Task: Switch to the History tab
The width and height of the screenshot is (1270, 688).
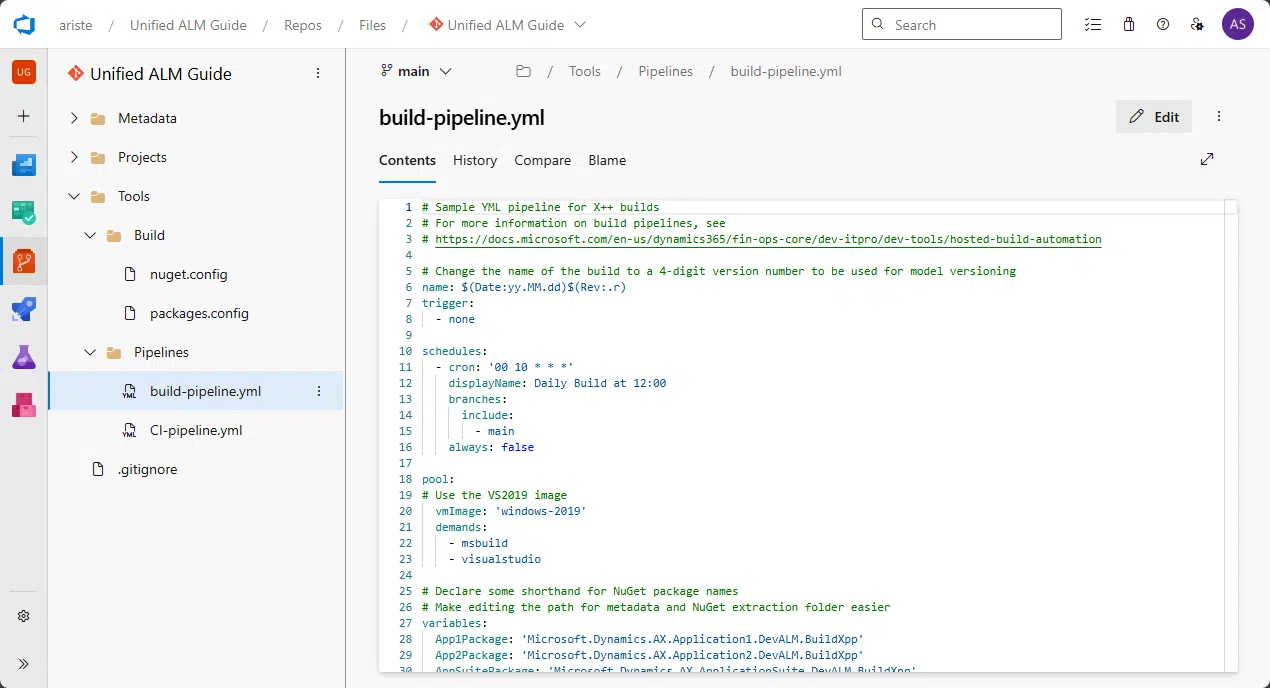Action: click(474, 160)
